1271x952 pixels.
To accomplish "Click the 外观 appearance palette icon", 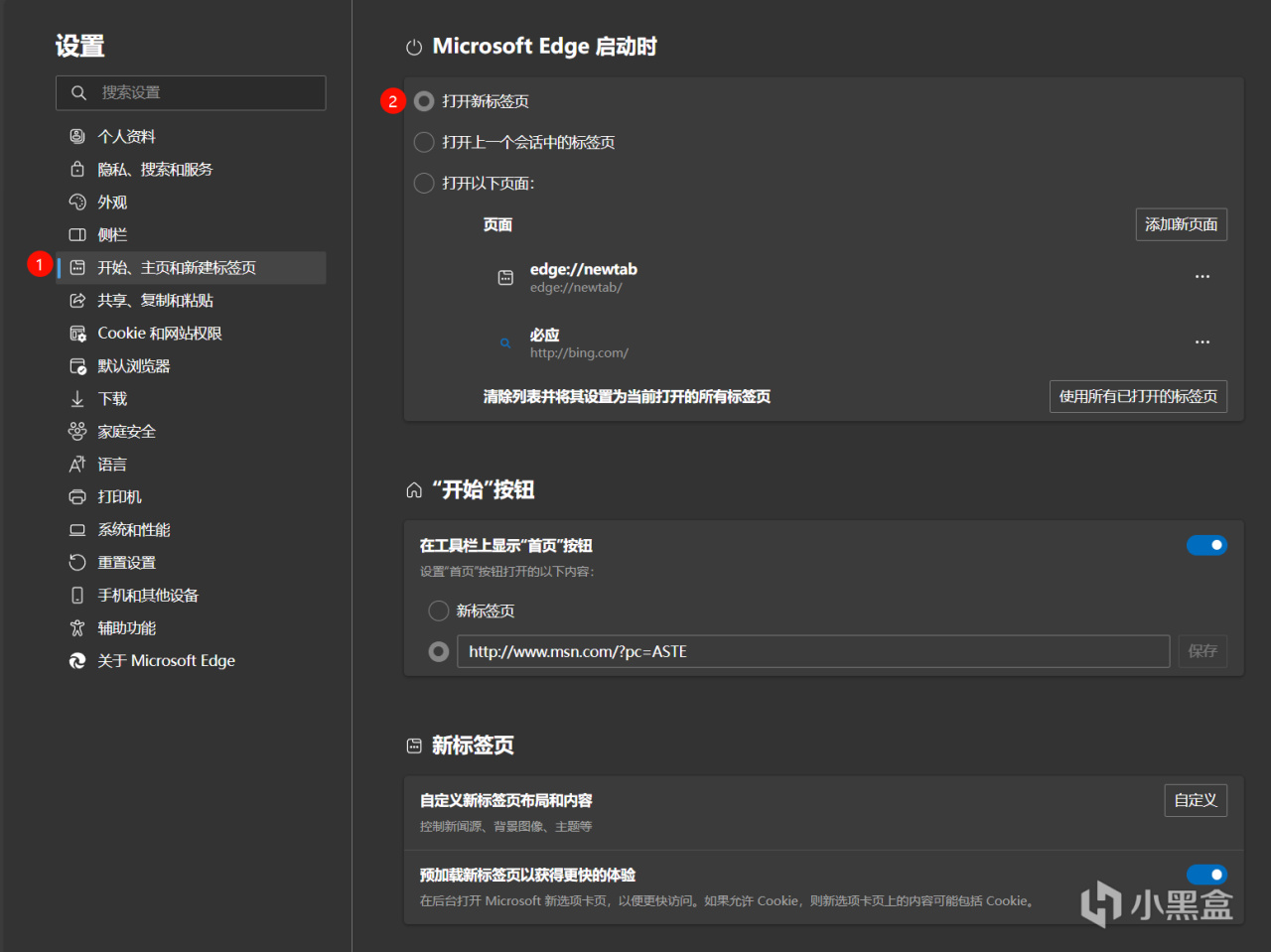I will click(77, 202).
